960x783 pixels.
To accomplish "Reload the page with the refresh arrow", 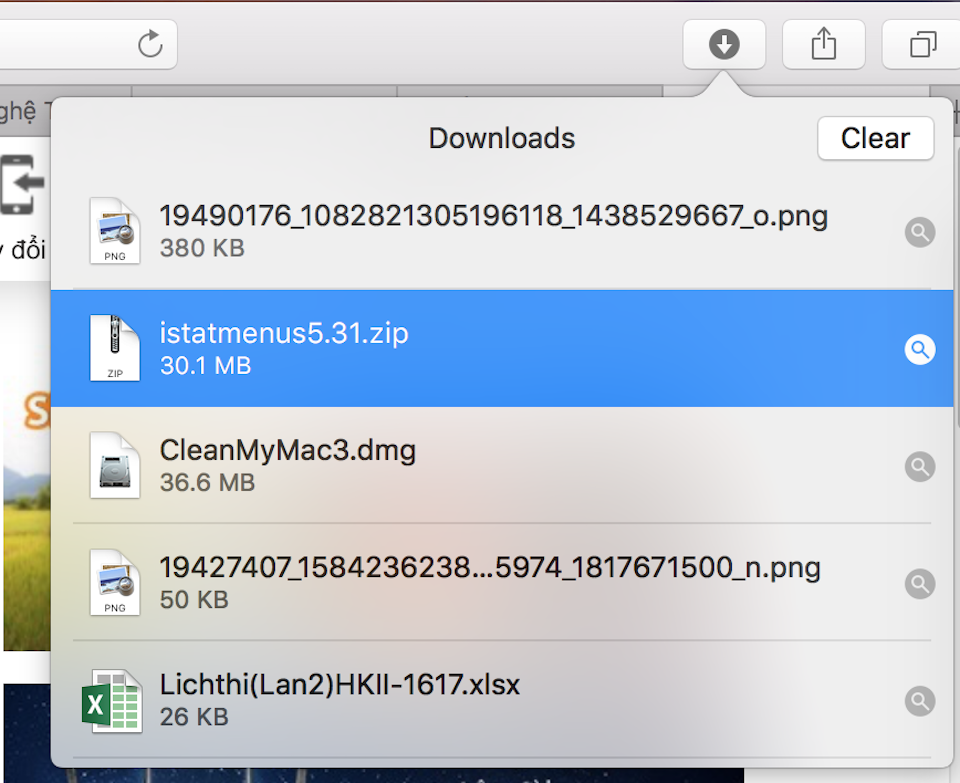I will point(150,44).
